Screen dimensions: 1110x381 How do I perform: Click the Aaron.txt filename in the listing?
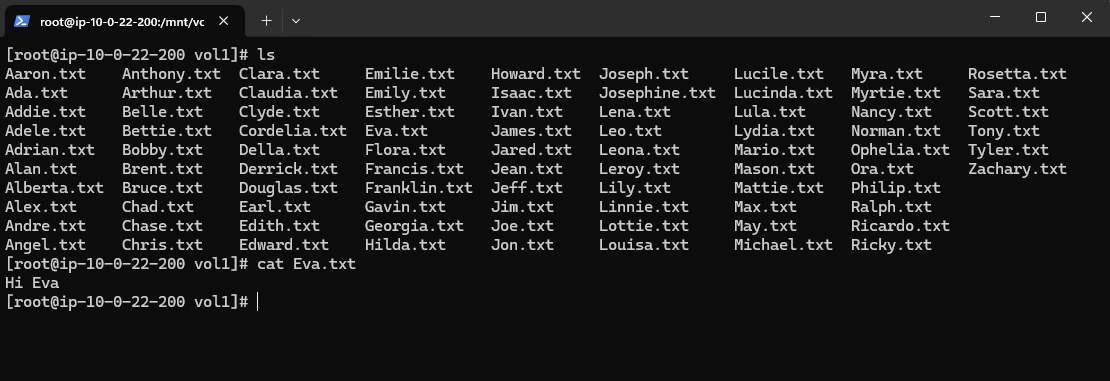45,74
